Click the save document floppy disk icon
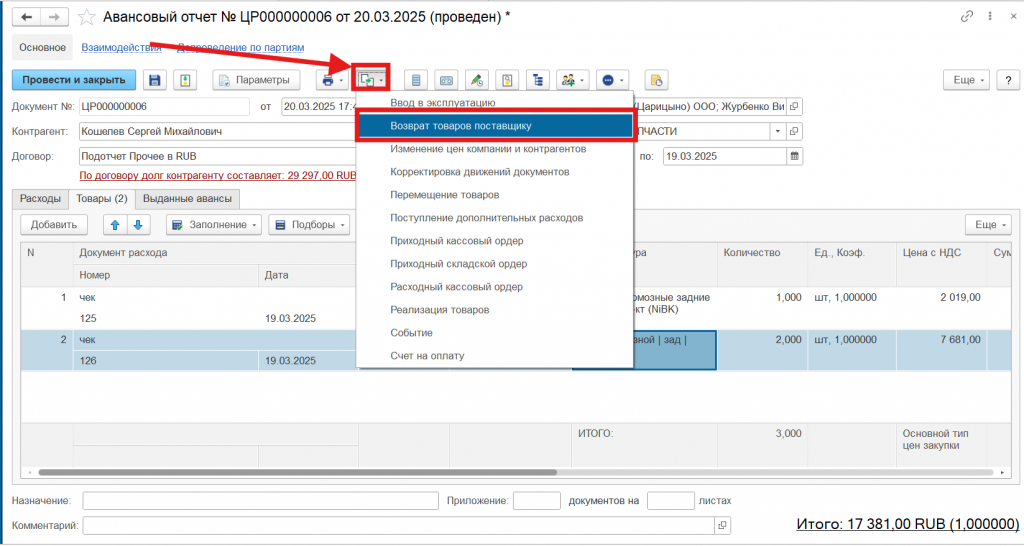This screenshot has height=547, width=1024. [x=155, y=80]
